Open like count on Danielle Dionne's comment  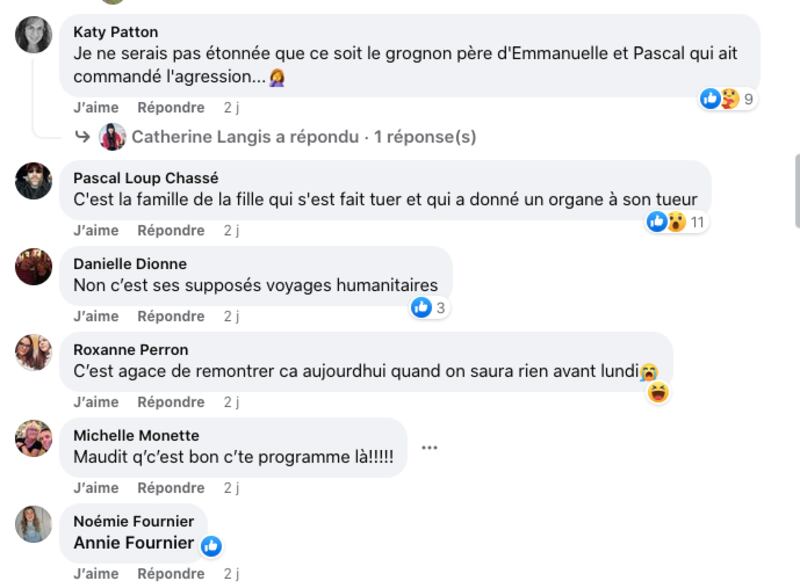430,307
